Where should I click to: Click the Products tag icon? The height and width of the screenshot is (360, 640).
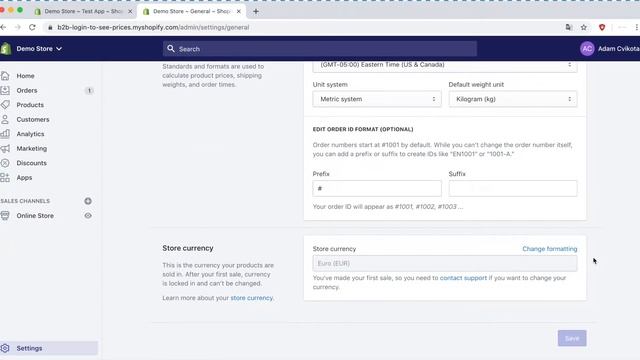click(x=5, y=105)
